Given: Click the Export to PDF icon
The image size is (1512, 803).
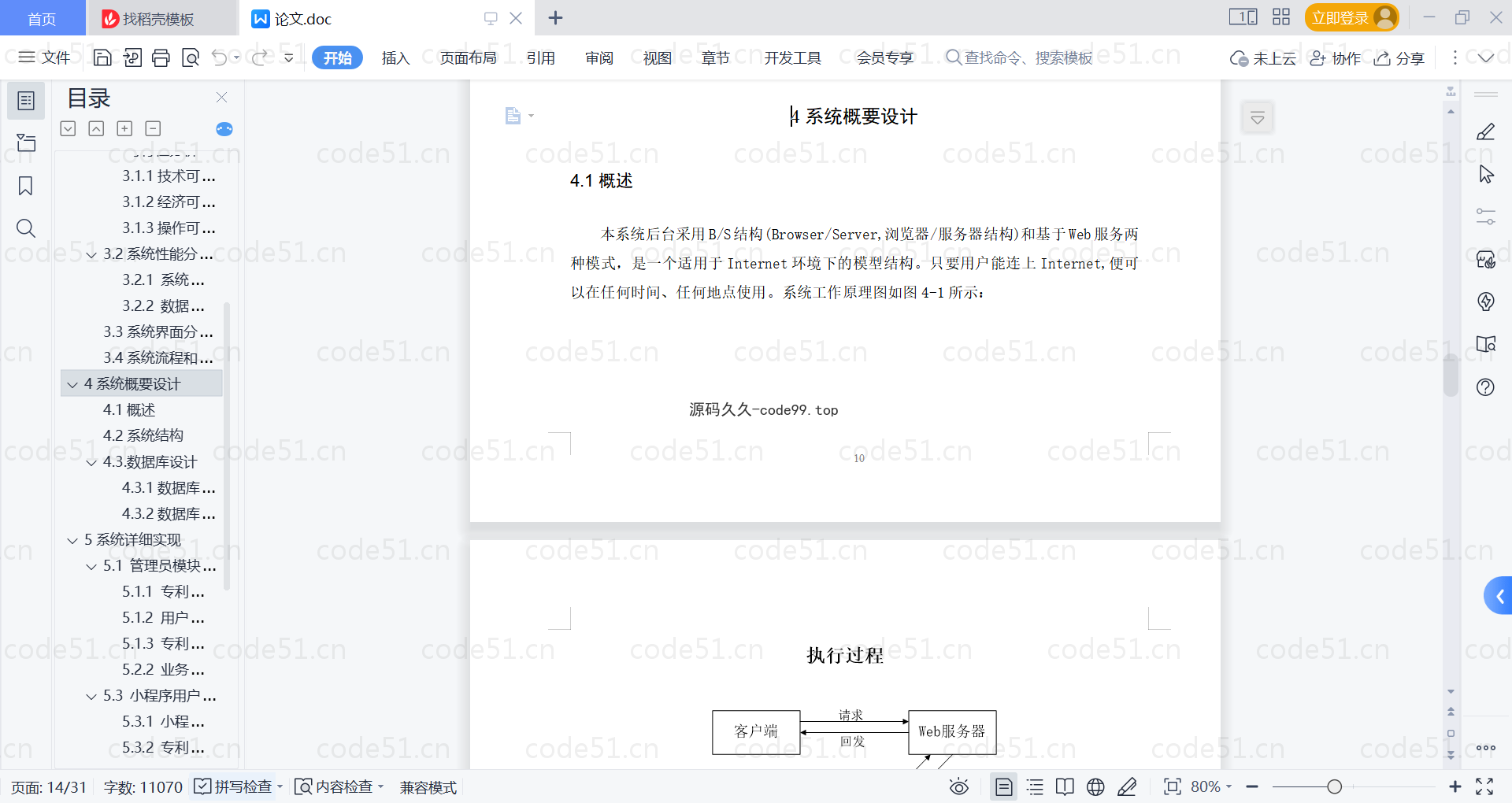Looking at the screenshot, I should pos(132,57).
